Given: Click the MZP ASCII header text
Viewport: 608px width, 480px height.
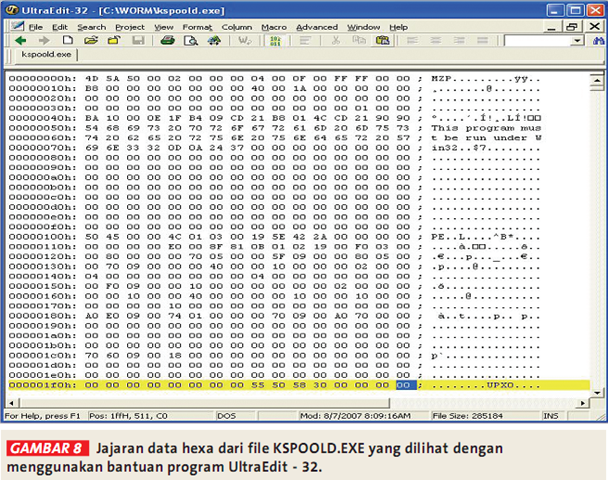Looking at the screenshot, I should (441, 79).
